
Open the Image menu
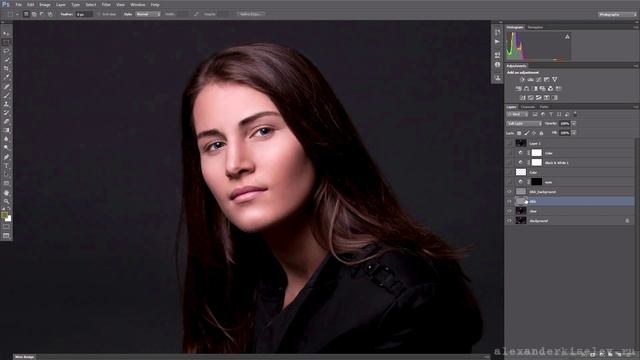(x=45, y=4)
